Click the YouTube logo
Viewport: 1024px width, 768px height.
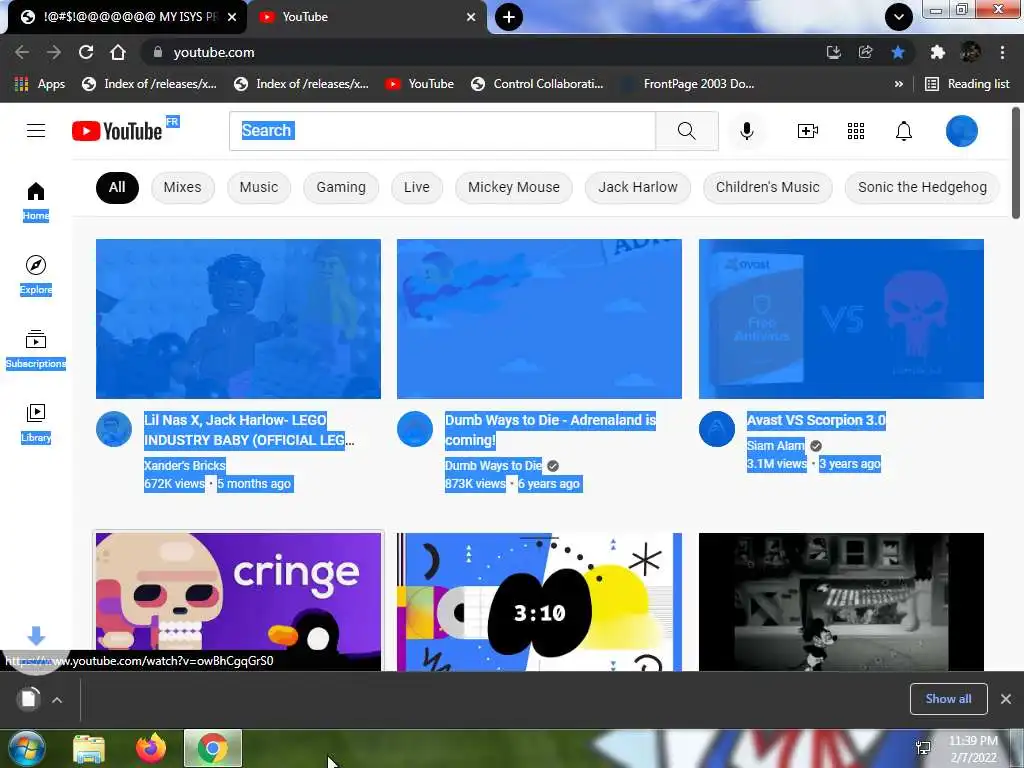tap(118, 131)
